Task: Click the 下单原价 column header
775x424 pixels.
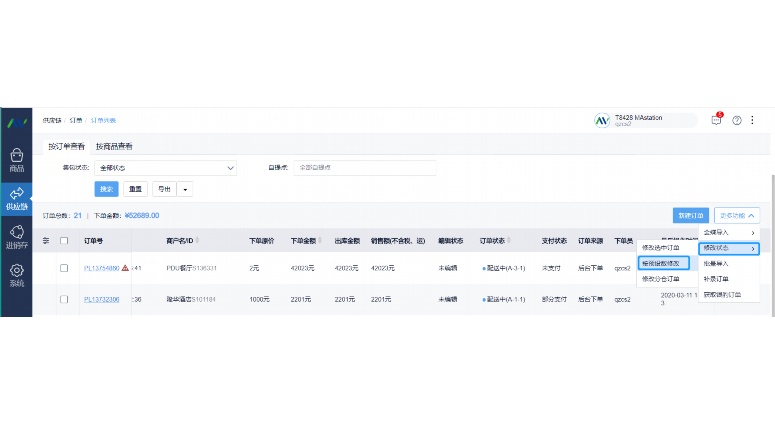Action: 261,241
